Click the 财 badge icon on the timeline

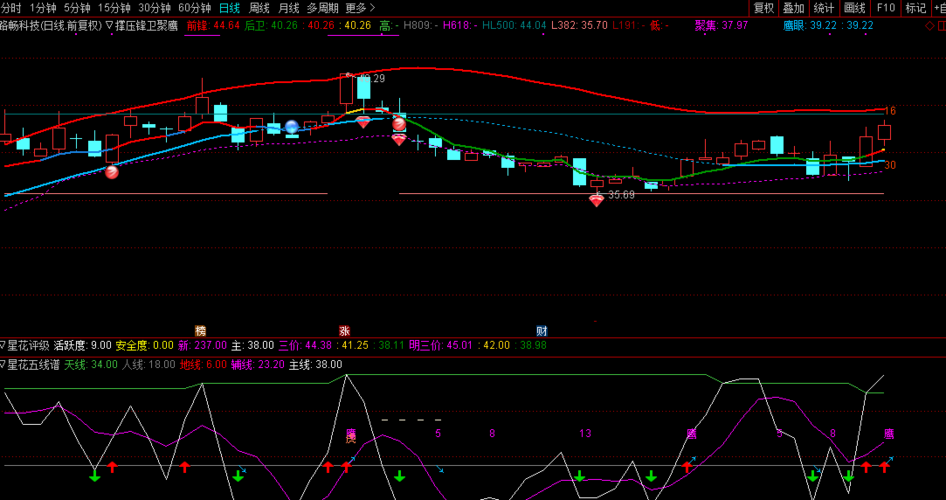coord(542,331)
